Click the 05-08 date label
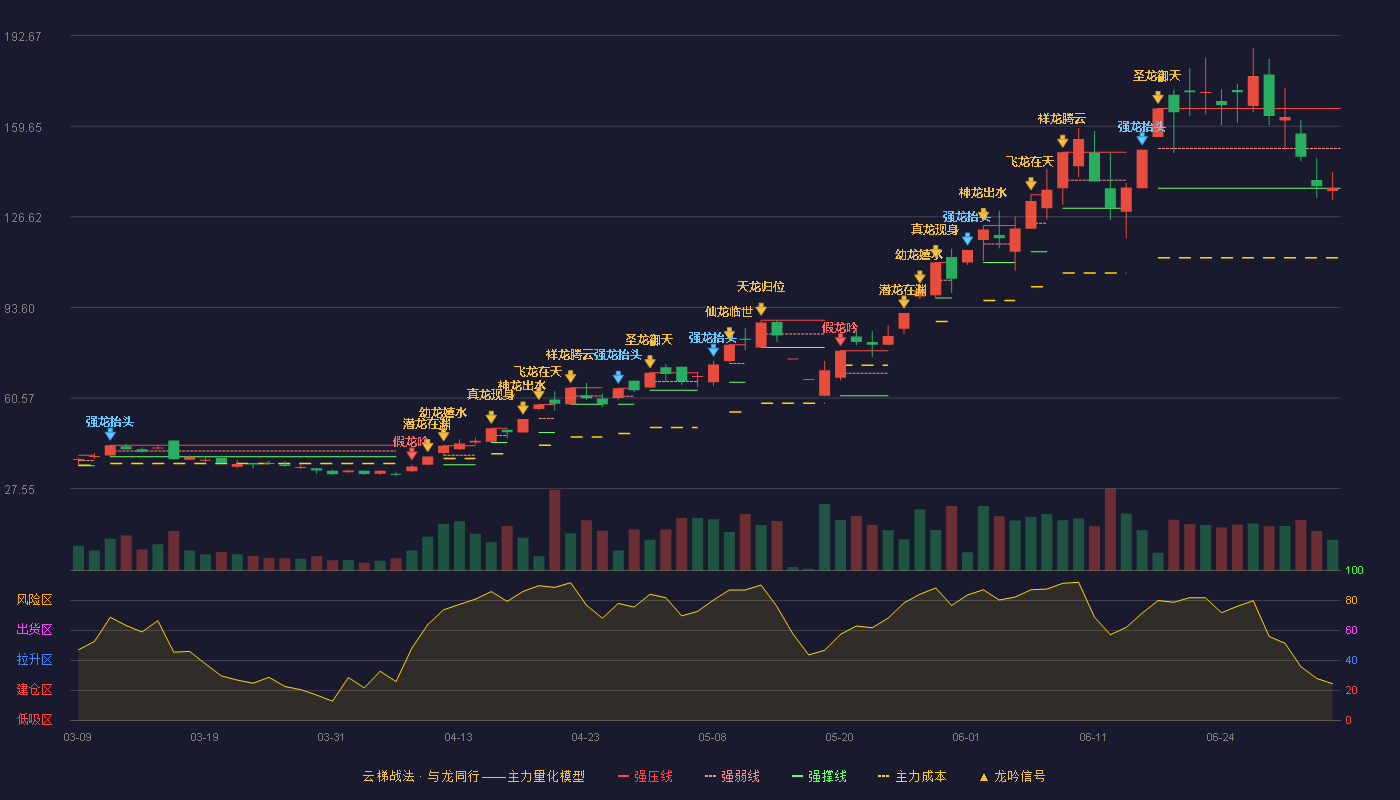Viewport: 1400px width, 800px height. click(x=713, y=737)
